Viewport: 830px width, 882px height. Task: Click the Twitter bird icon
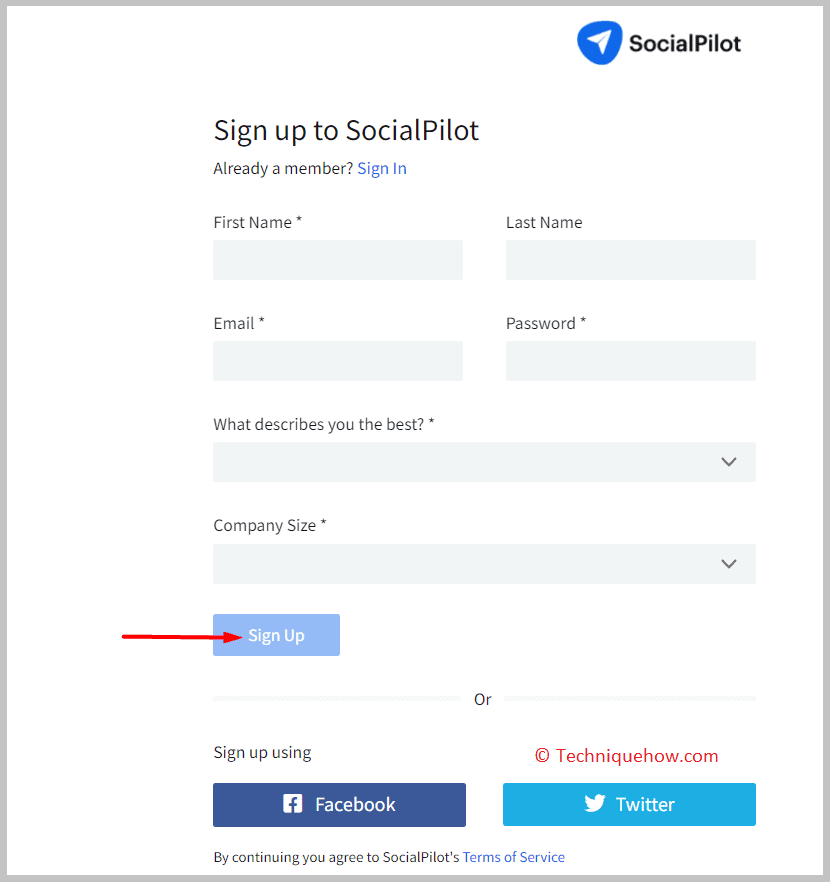(594, 803)
